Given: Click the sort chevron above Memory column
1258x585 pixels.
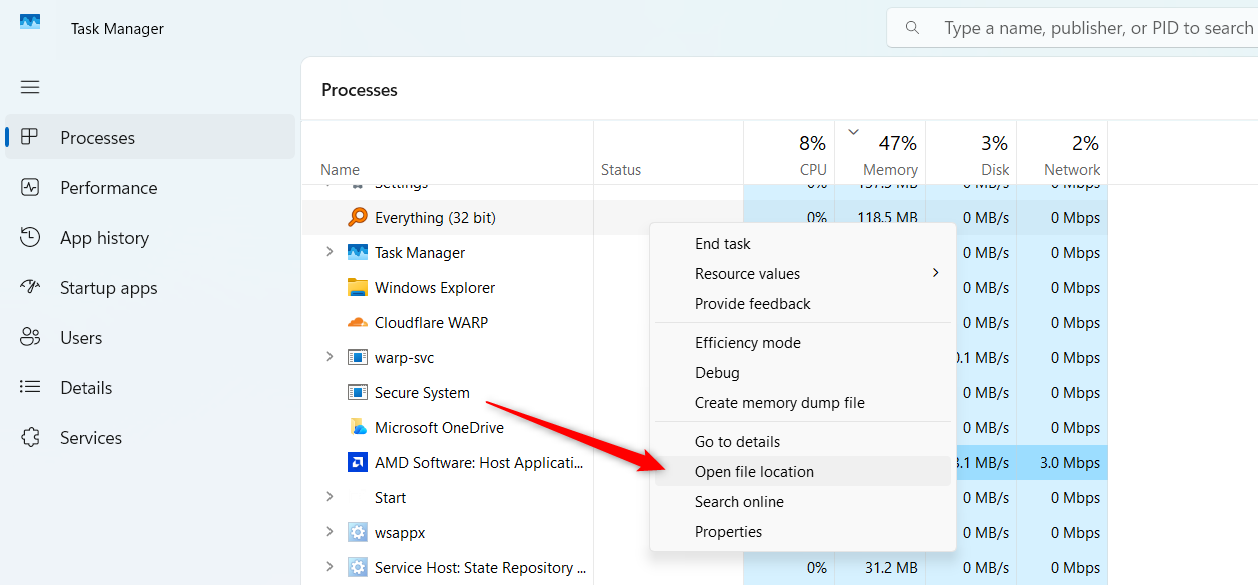Looking at the screenshot, I should click(x=853, y=132).
